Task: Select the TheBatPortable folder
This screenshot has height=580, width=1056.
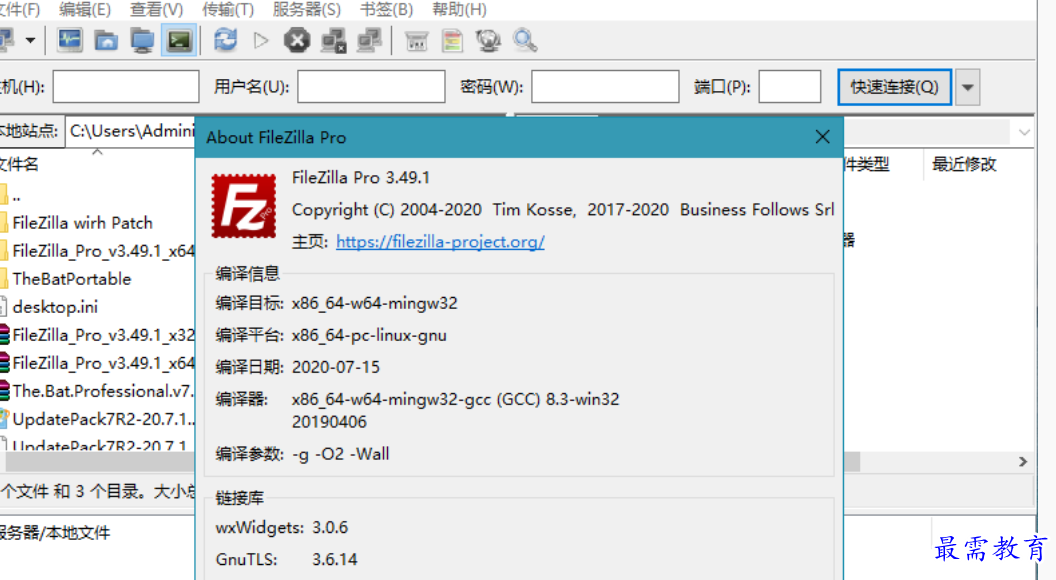Action: pos(71,279)
